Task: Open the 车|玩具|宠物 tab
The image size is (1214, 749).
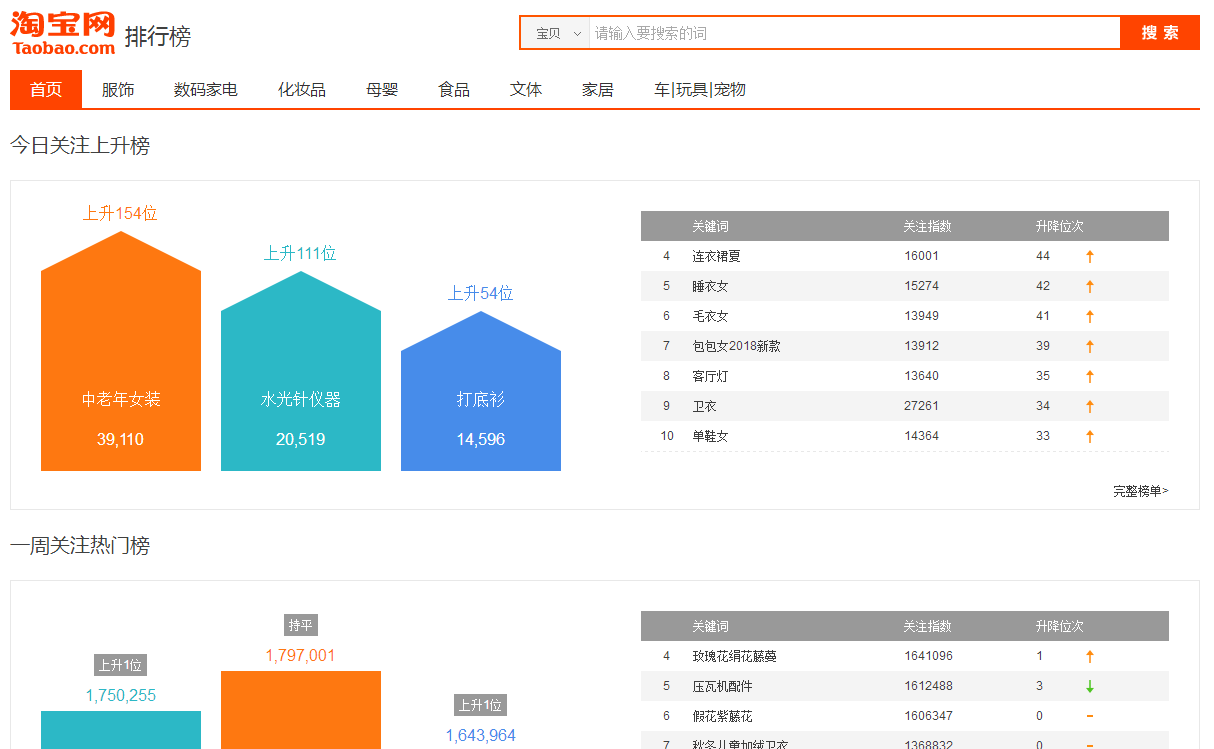Action: point(700,89)
